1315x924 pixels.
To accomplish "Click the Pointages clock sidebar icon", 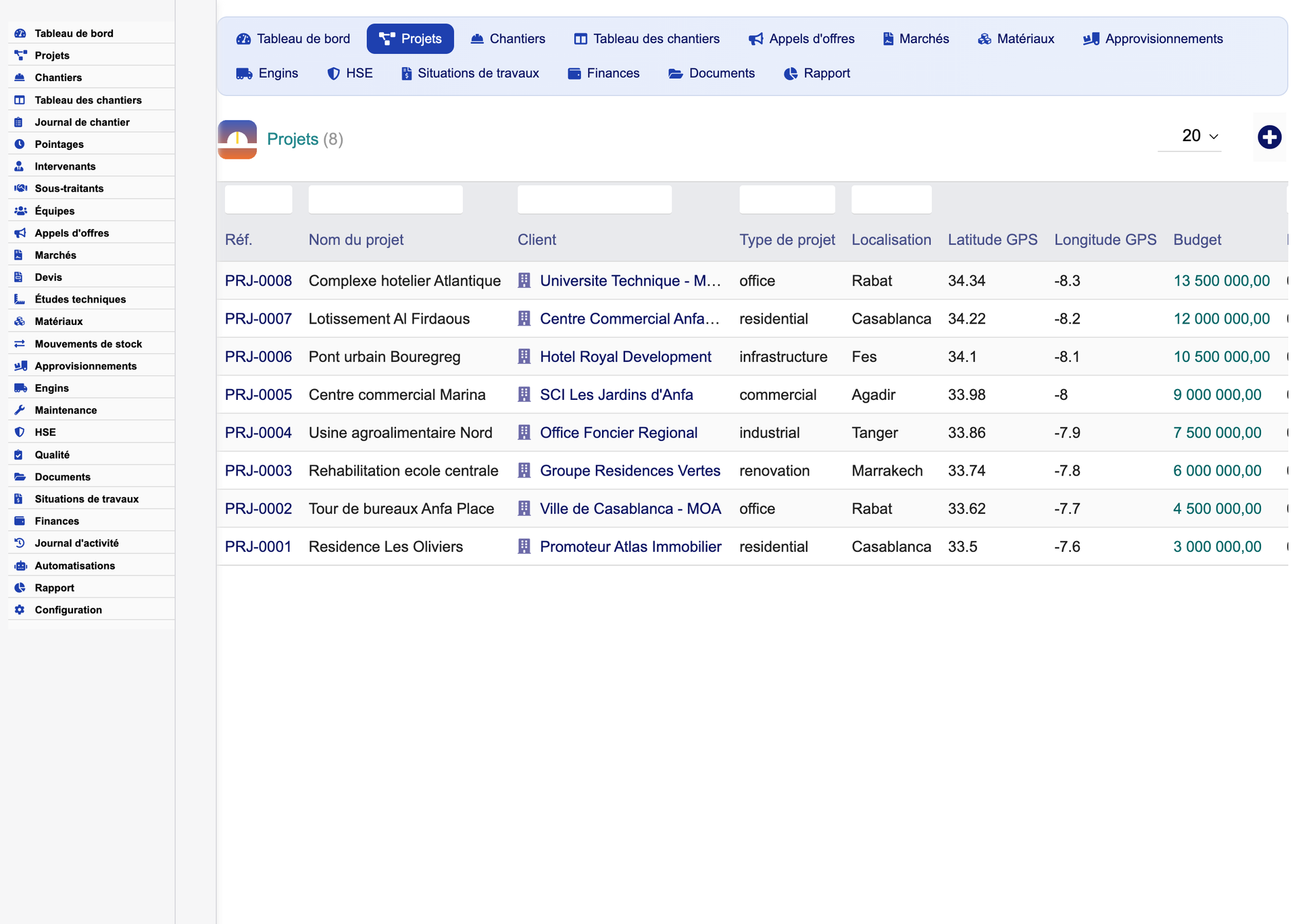I will [20, 144].
